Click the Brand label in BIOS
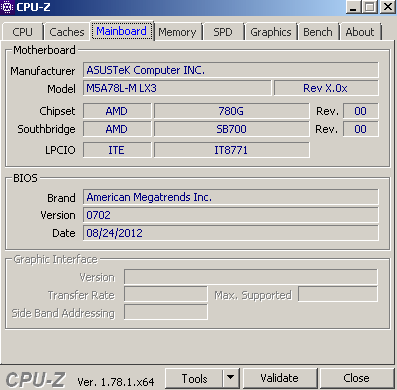 pos(61,198)
